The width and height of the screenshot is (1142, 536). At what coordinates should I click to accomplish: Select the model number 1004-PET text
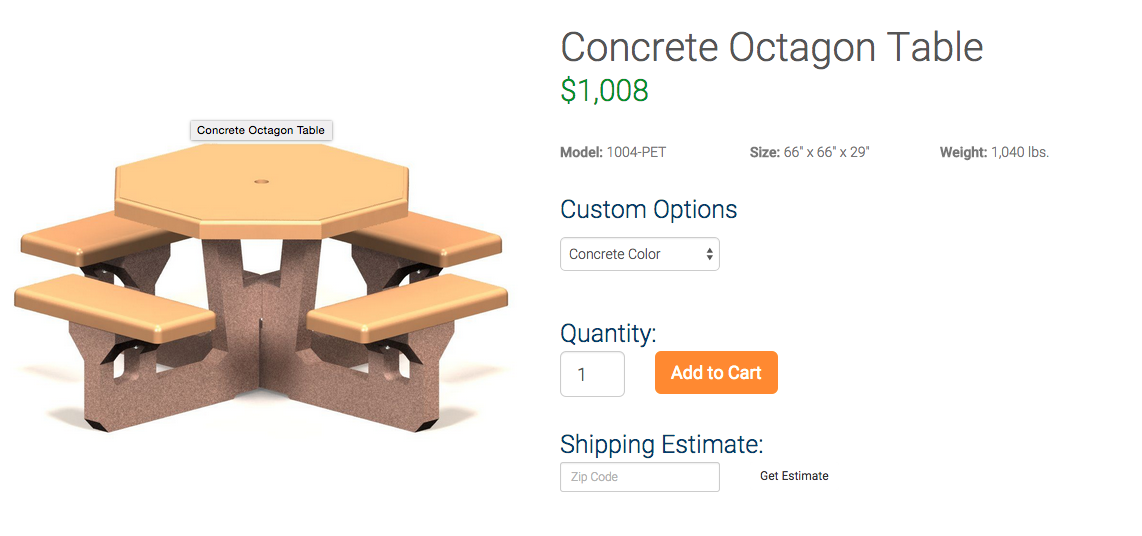point(636,153)
